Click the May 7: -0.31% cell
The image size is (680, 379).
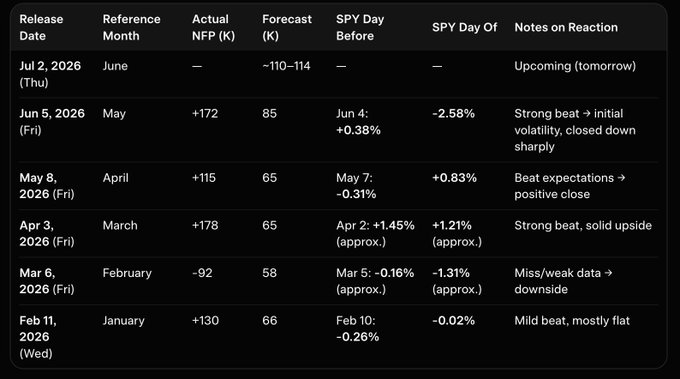tap(356, 186)
